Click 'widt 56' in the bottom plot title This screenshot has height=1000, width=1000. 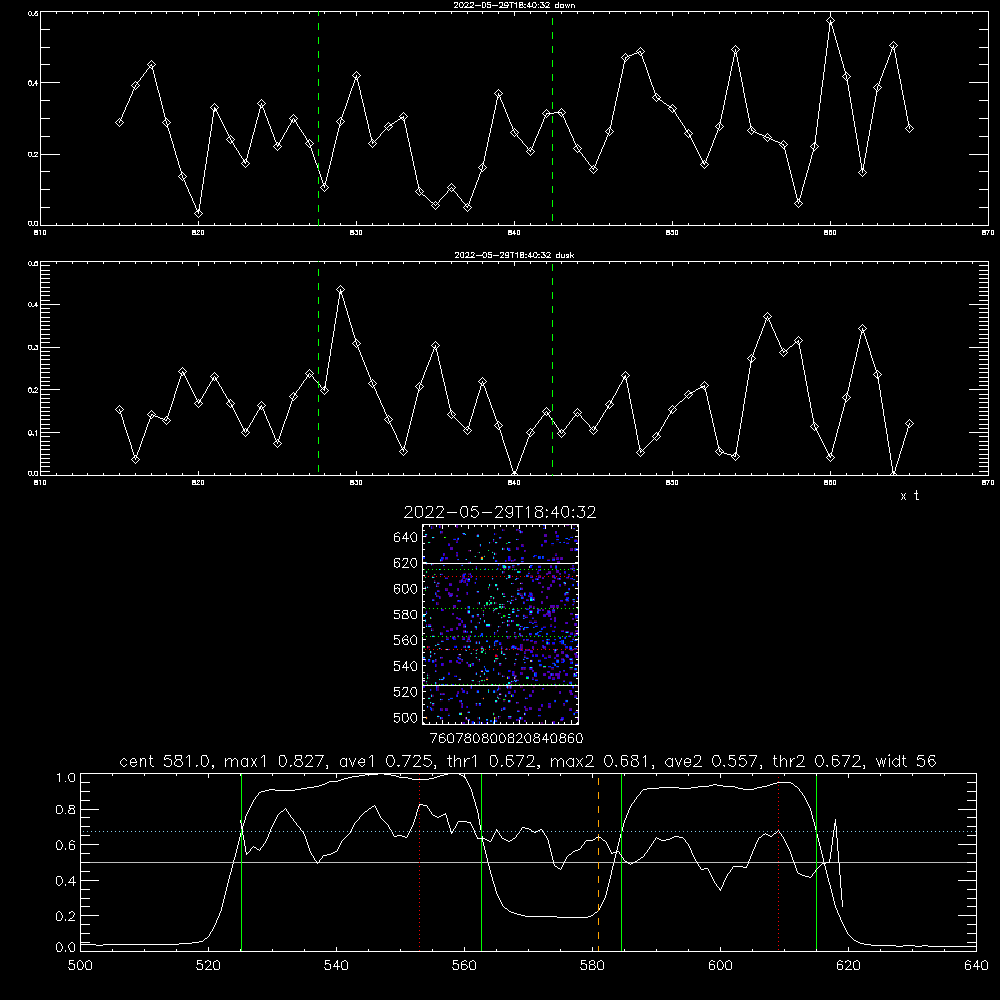click(x=906, y=761)
